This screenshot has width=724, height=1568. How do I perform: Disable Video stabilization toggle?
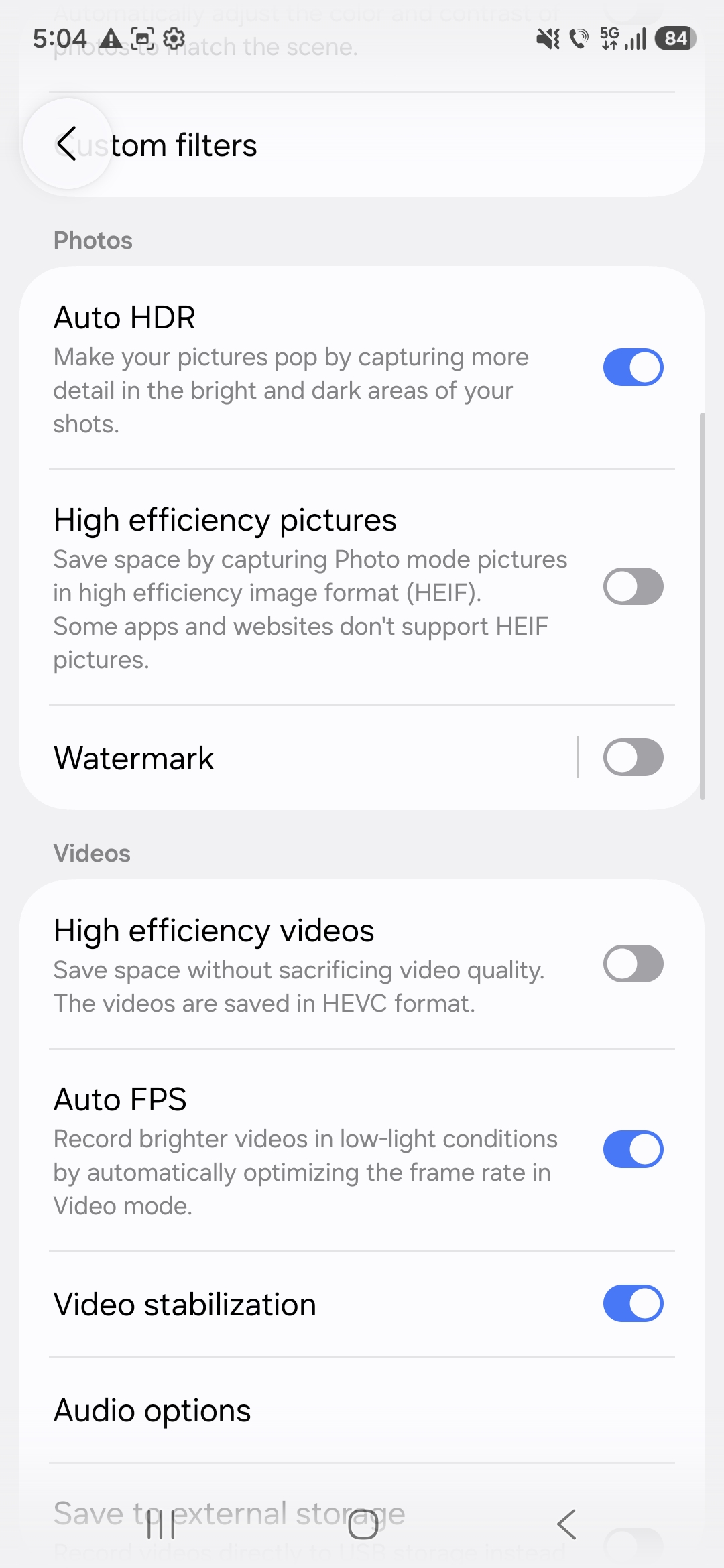coord(633,1303)
